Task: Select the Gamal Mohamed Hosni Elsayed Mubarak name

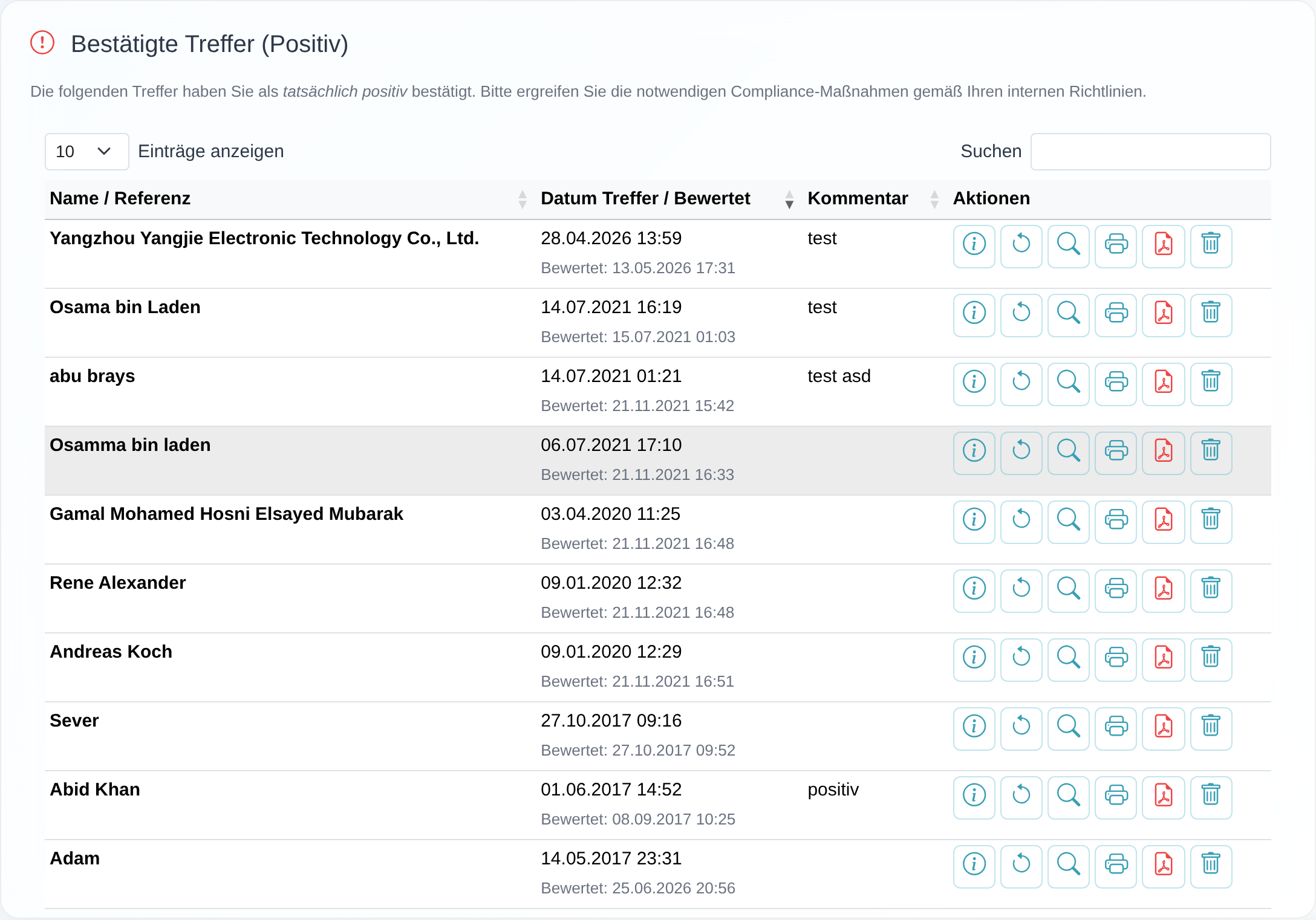Action: pos(226,514)
